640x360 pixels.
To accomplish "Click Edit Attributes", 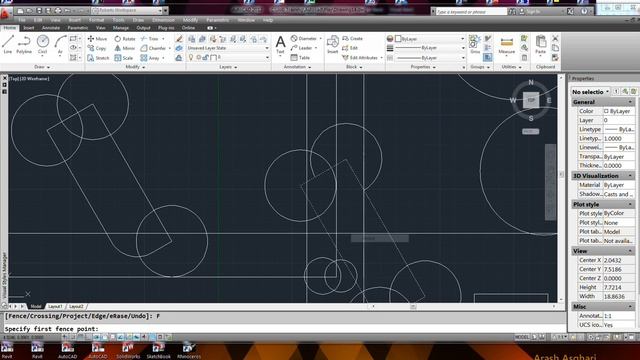I will click(x=360, y=58).
